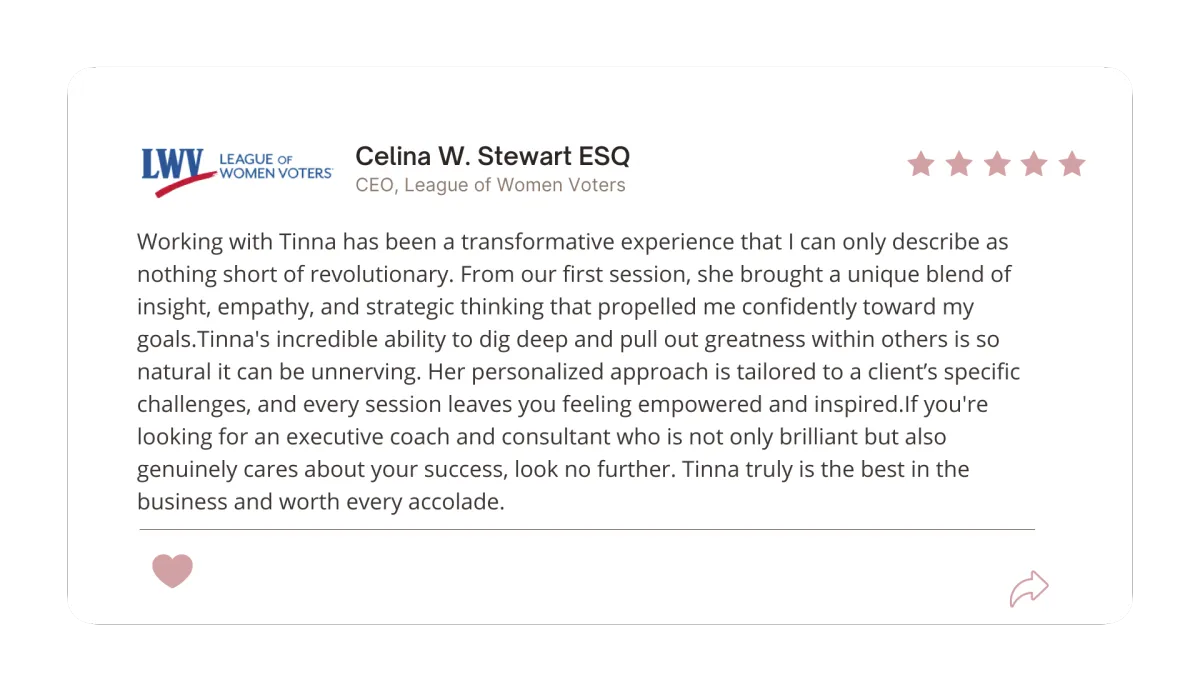Select the fifth rating star
The height and width of the screenshot is (675, 1200).
point(1072,164)
